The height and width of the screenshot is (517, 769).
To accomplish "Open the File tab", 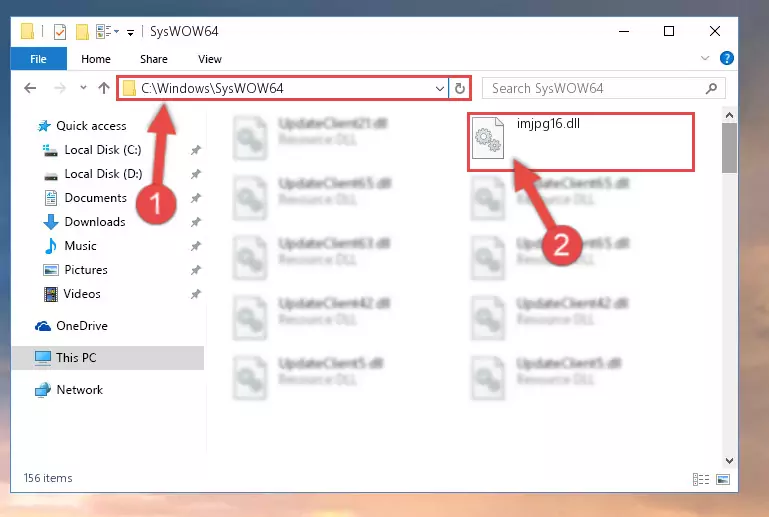I will pos(38,59).
